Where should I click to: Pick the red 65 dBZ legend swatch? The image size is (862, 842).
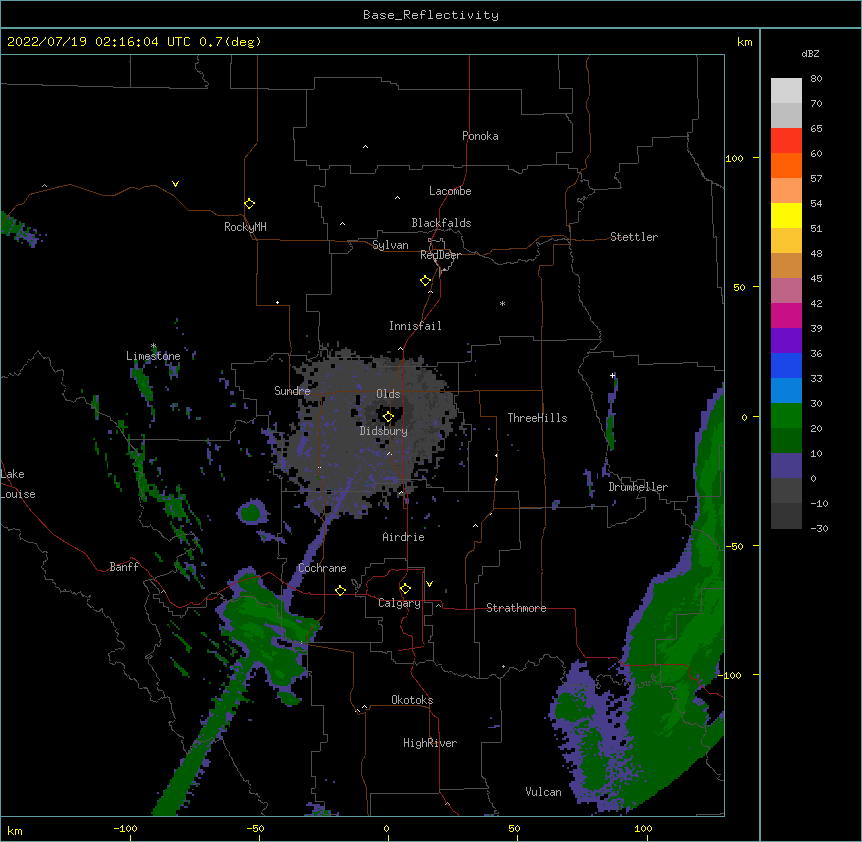(786, 140)
